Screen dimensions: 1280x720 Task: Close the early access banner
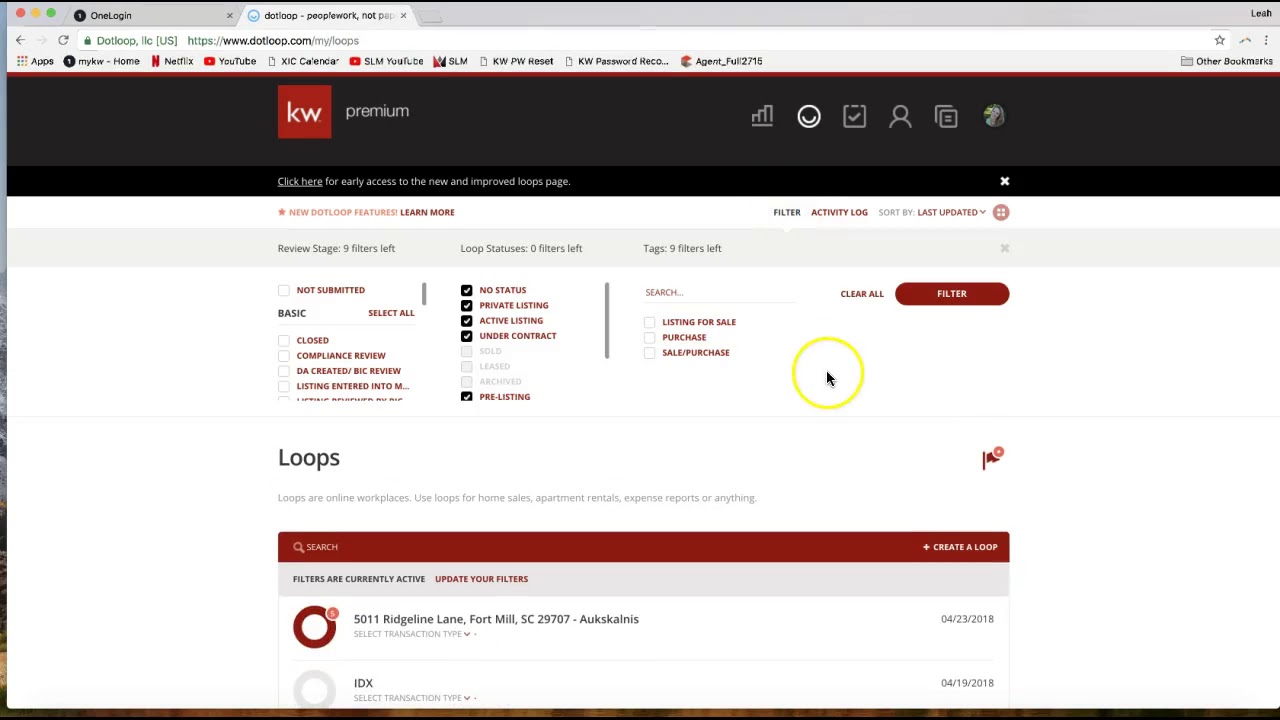(1004, 181)
